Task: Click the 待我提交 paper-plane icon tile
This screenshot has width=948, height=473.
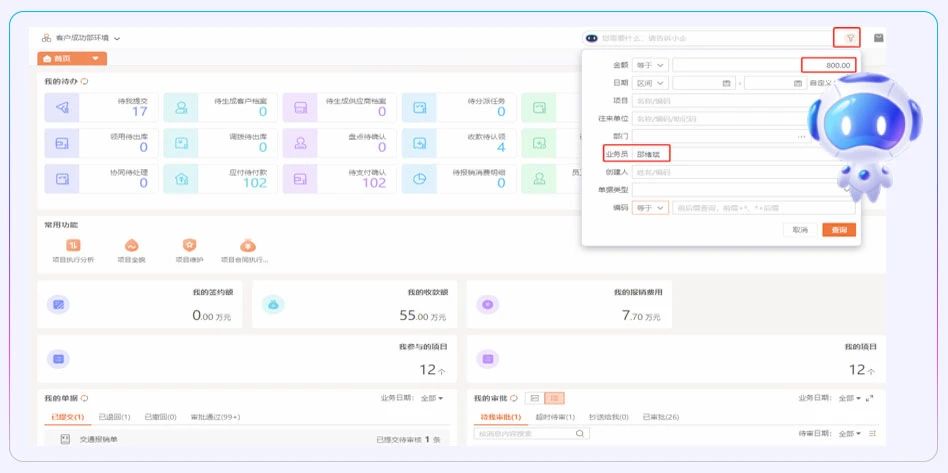Action: point(62,107)
